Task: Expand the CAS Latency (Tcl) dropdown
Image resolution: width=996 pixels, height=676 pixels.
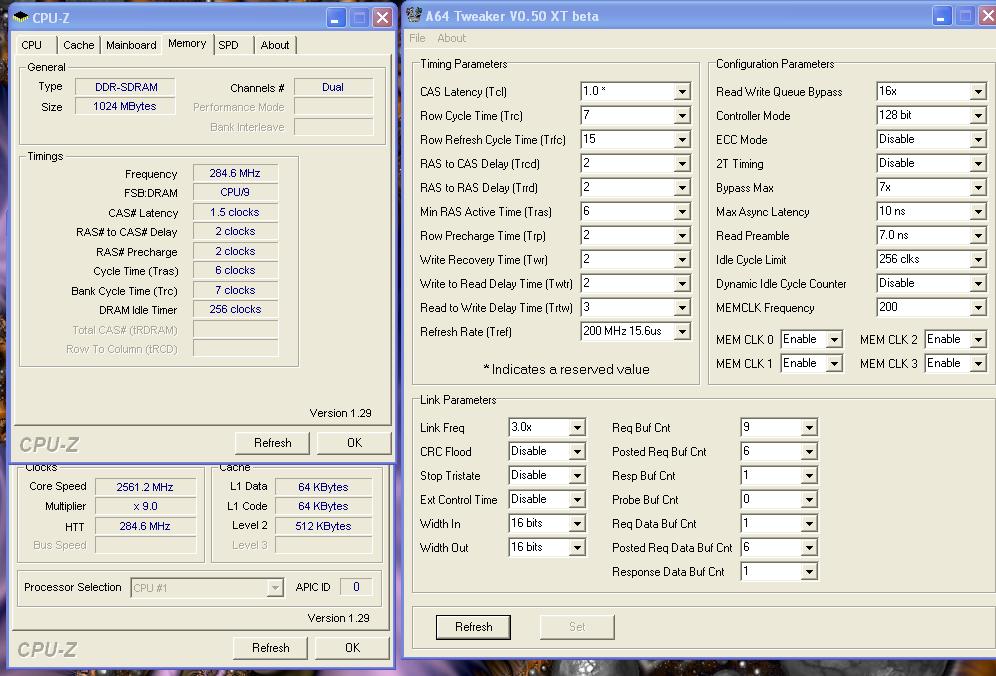Action: (682, 91)
